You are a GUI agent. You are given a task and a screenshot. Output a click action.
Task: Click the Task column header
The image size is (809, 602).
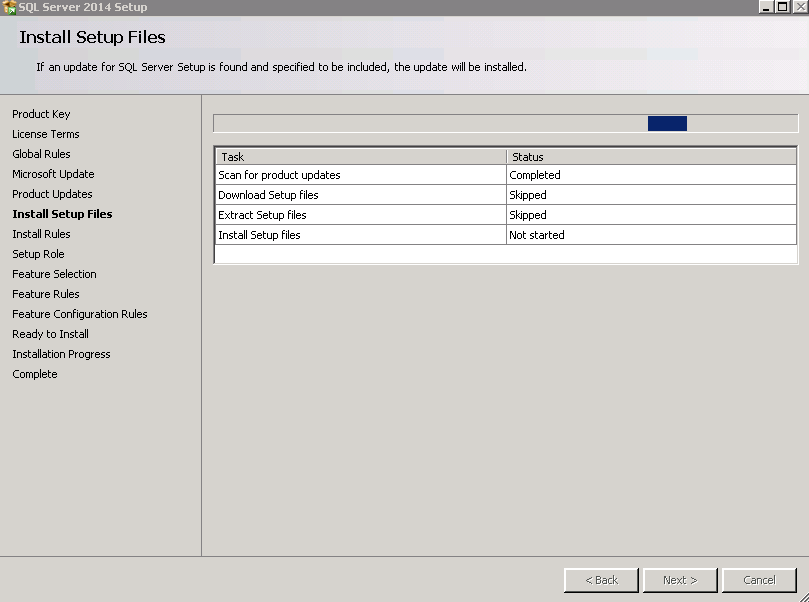[x=361, y=157]
